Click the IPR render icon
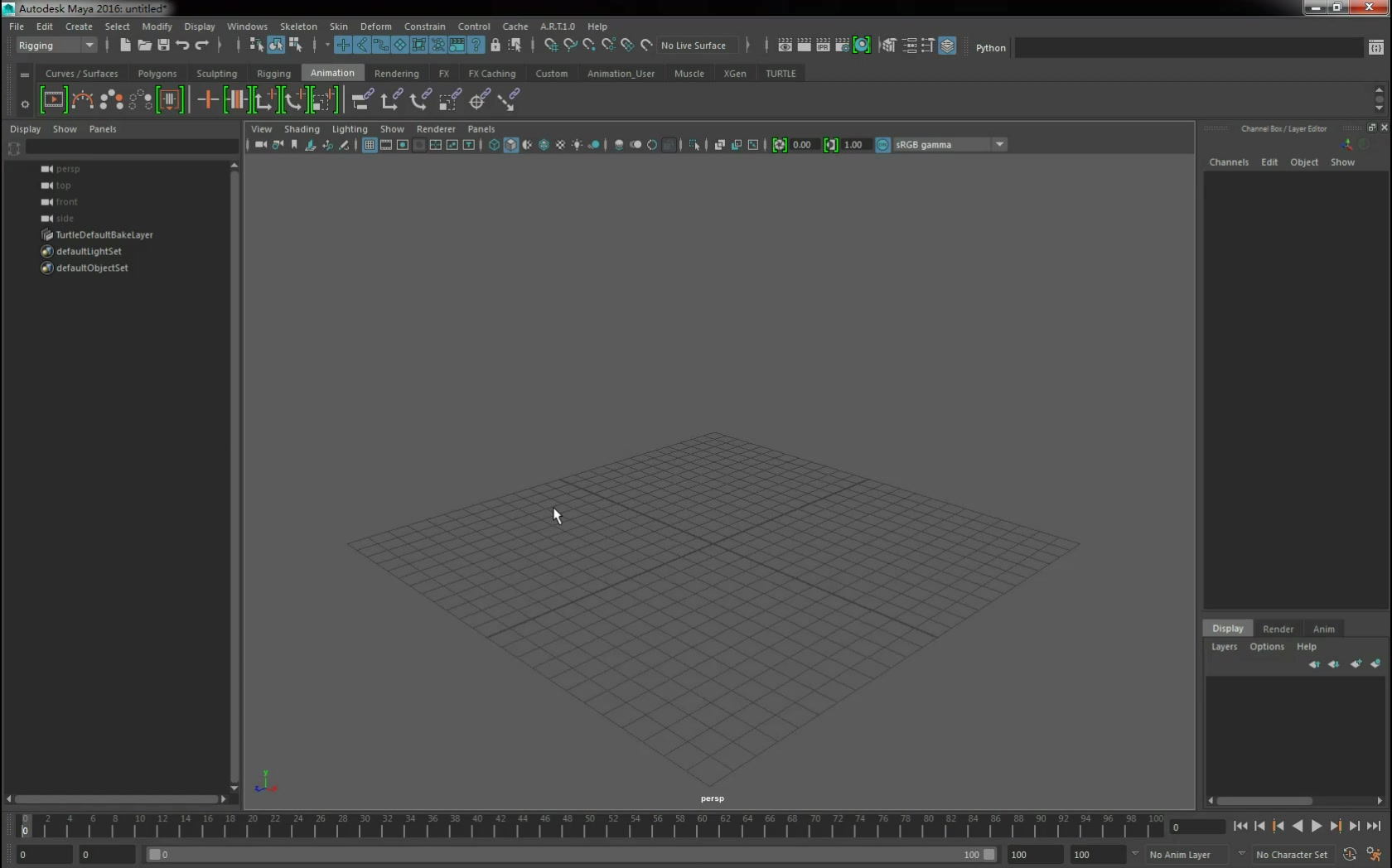The image size is (1392, 868). pyautogui.click(x=823, y=46)
